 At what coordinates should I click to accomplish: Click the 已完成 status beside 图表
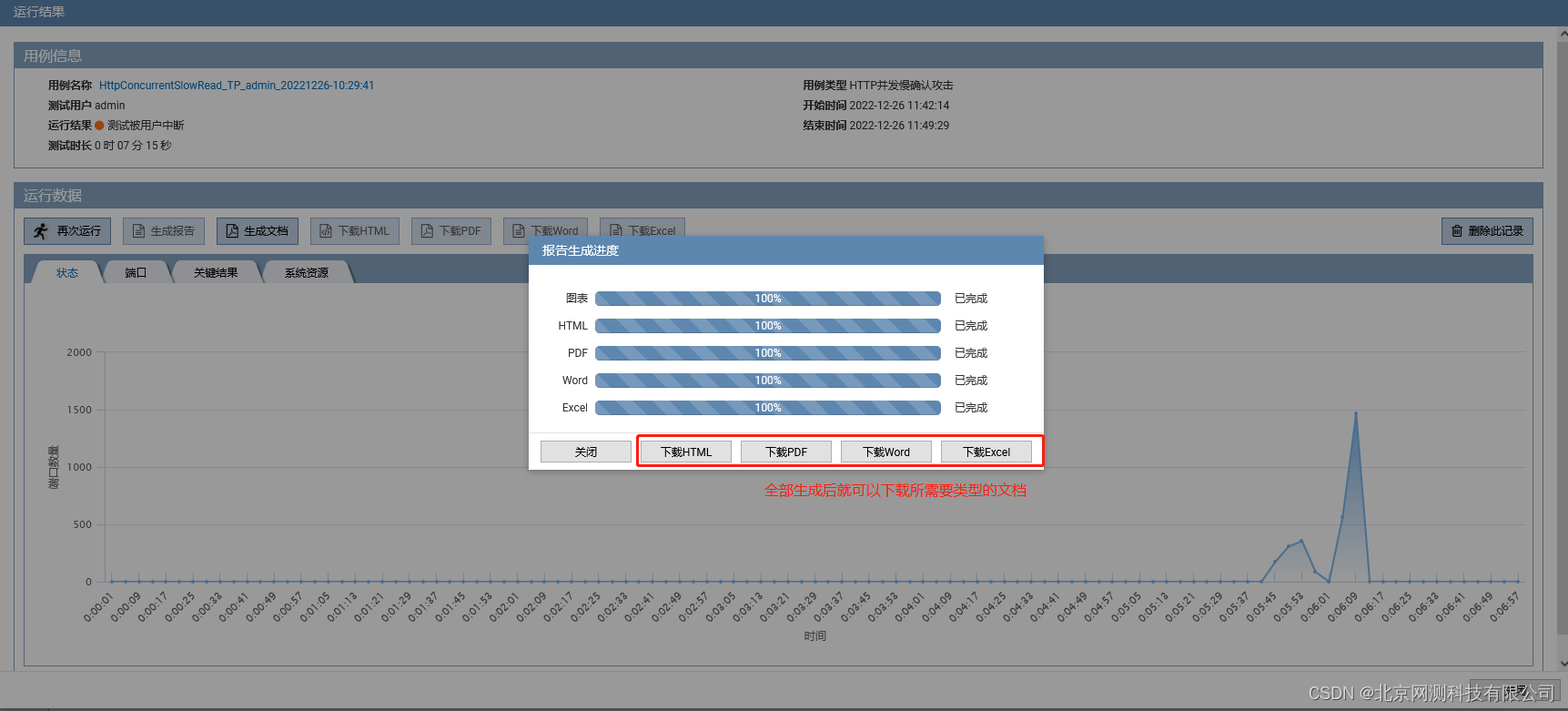(x=971, y=299)
